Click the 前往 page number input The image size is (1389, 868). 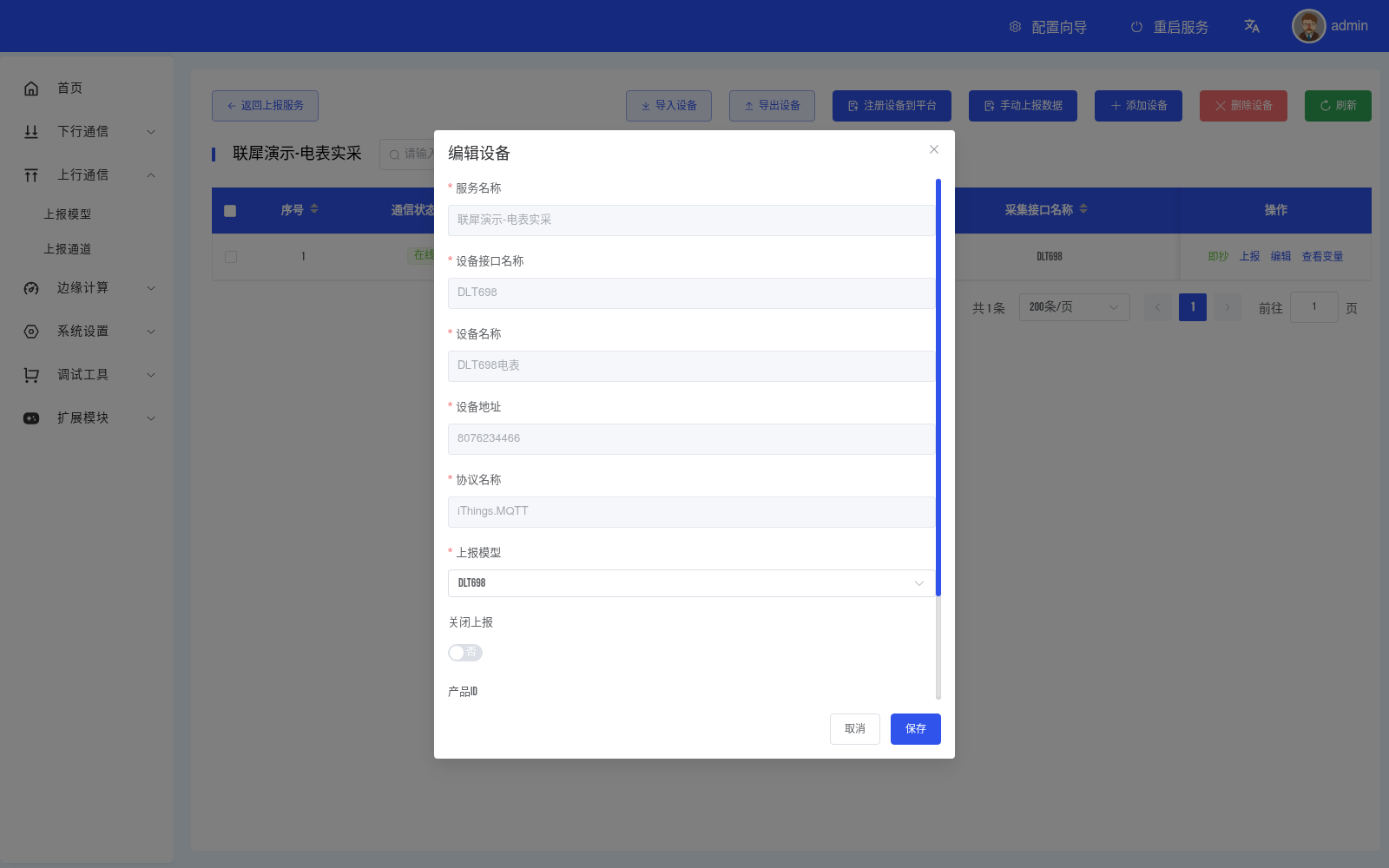click(x=1314, y=307)
